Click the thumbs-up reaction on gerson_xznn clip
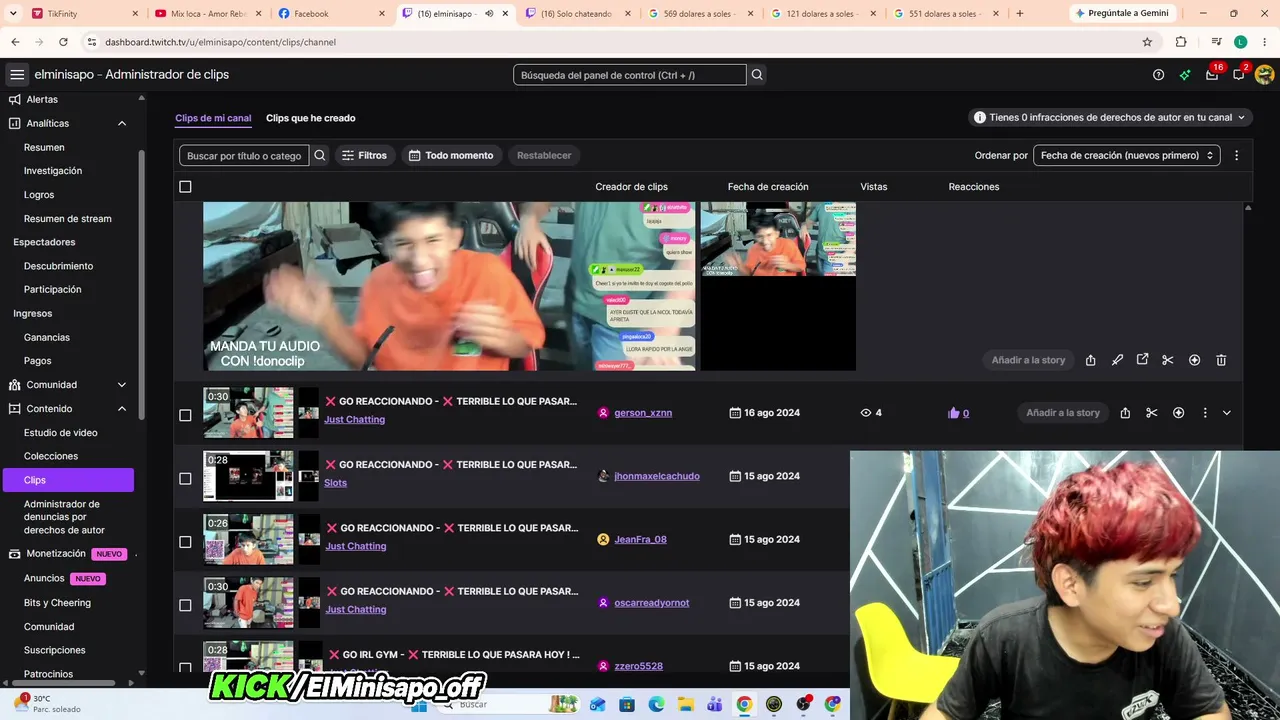The height and width of the screenshot is (720, 1280). (x=953, y=413)
